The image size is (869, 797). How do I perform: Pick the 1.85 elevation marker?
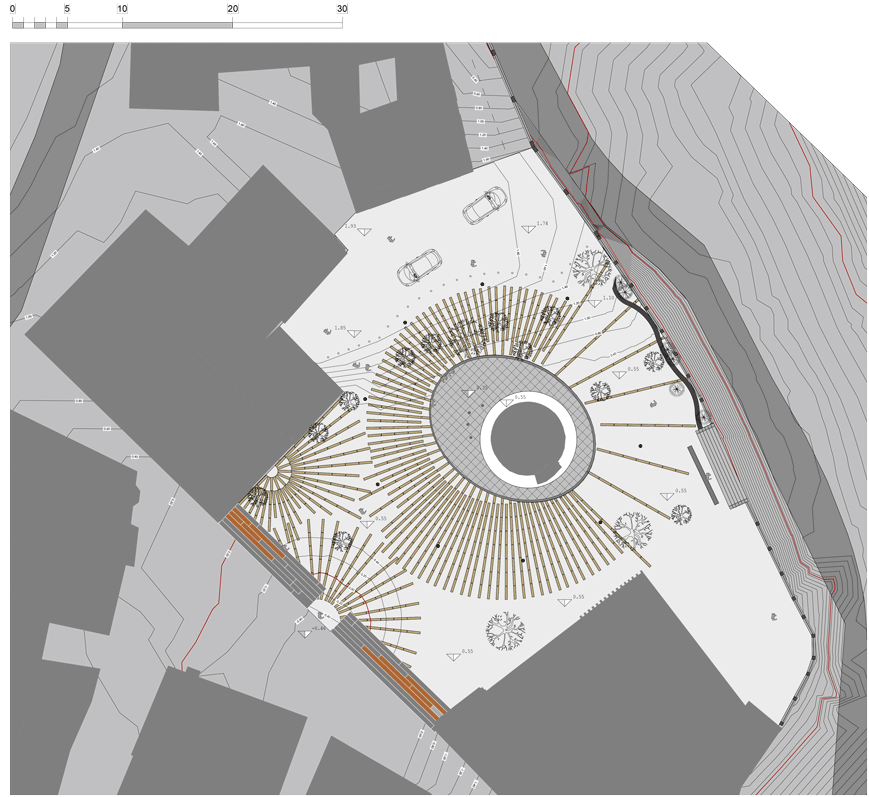tap(353, 330)
